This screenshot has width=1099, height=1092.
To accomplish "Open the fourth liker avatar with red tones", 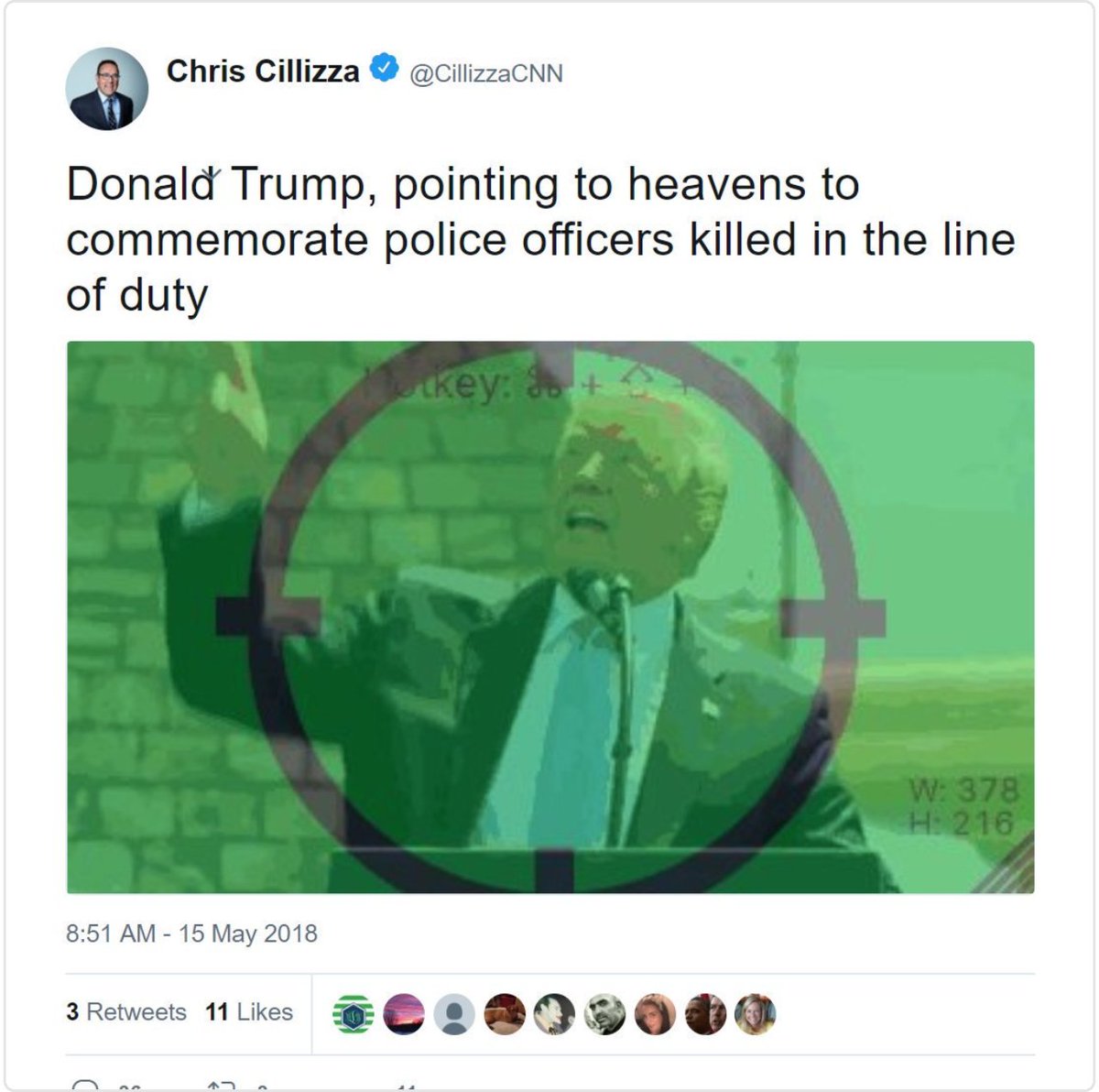I will [505, 1014].
